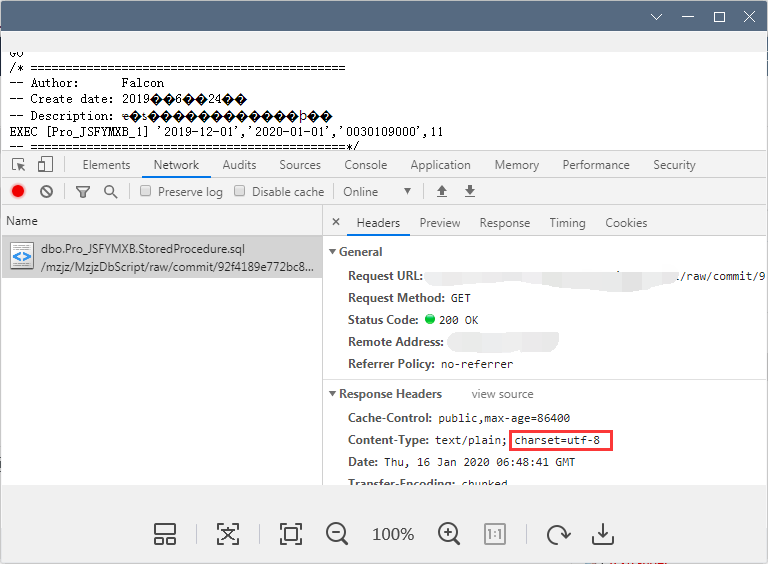768x564 pixels.
Task: Switch to the Elements tab
Action: click(106, 165)
